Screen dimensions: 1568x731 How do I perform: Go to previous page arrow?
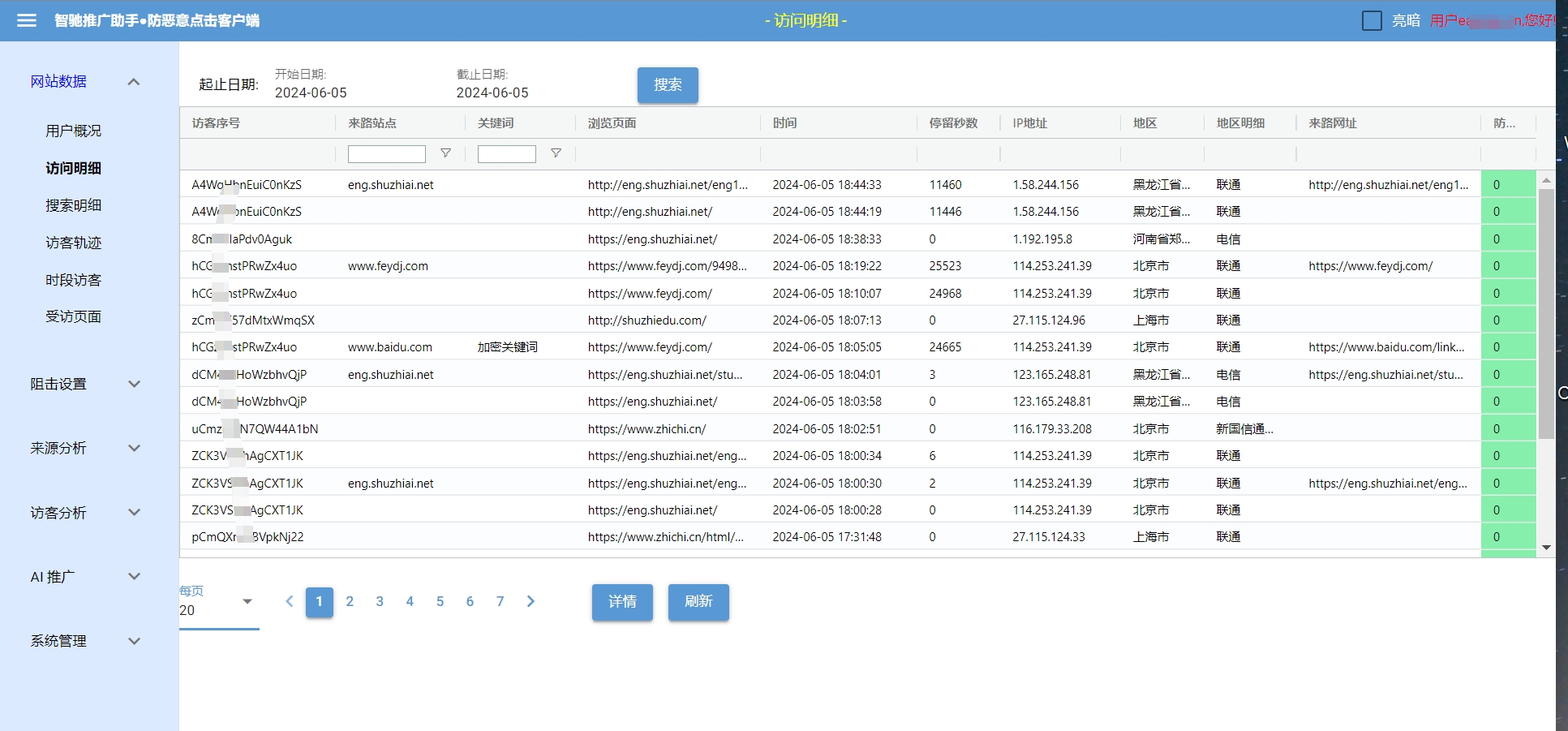(x=290, y=601)
